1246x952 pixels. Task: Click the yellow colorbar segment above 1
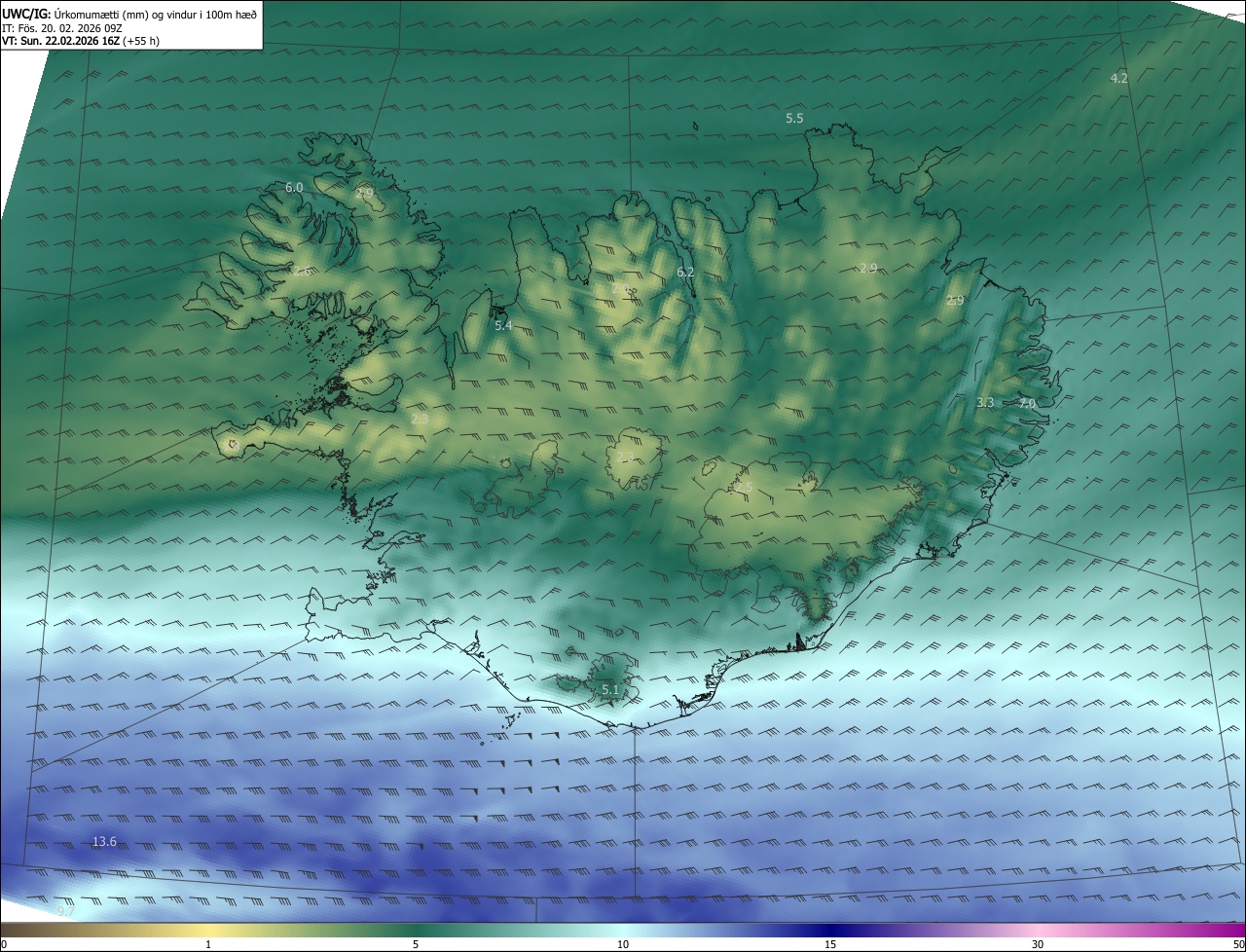point(208,930)
